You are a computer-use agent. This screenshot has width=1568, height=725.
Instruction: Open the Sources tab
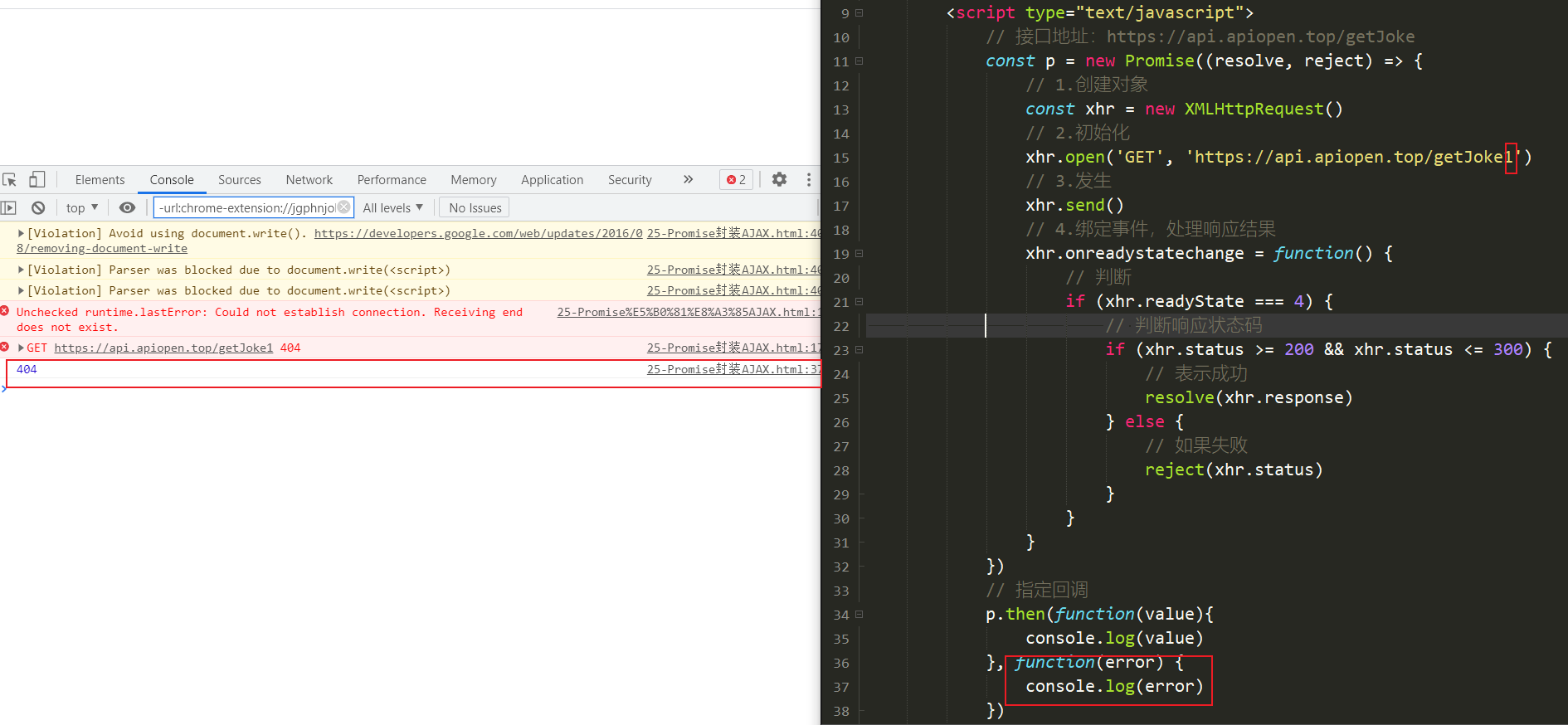coord(240,179)
